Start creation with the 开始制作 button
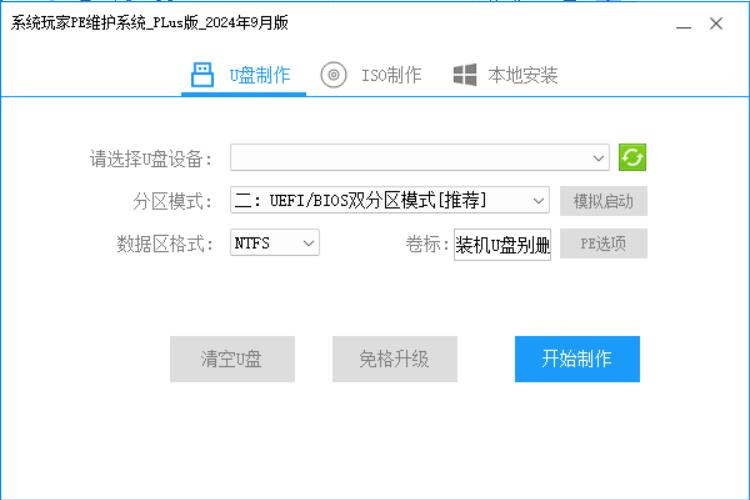Screen dimensions: 750x500 point(577,359)
